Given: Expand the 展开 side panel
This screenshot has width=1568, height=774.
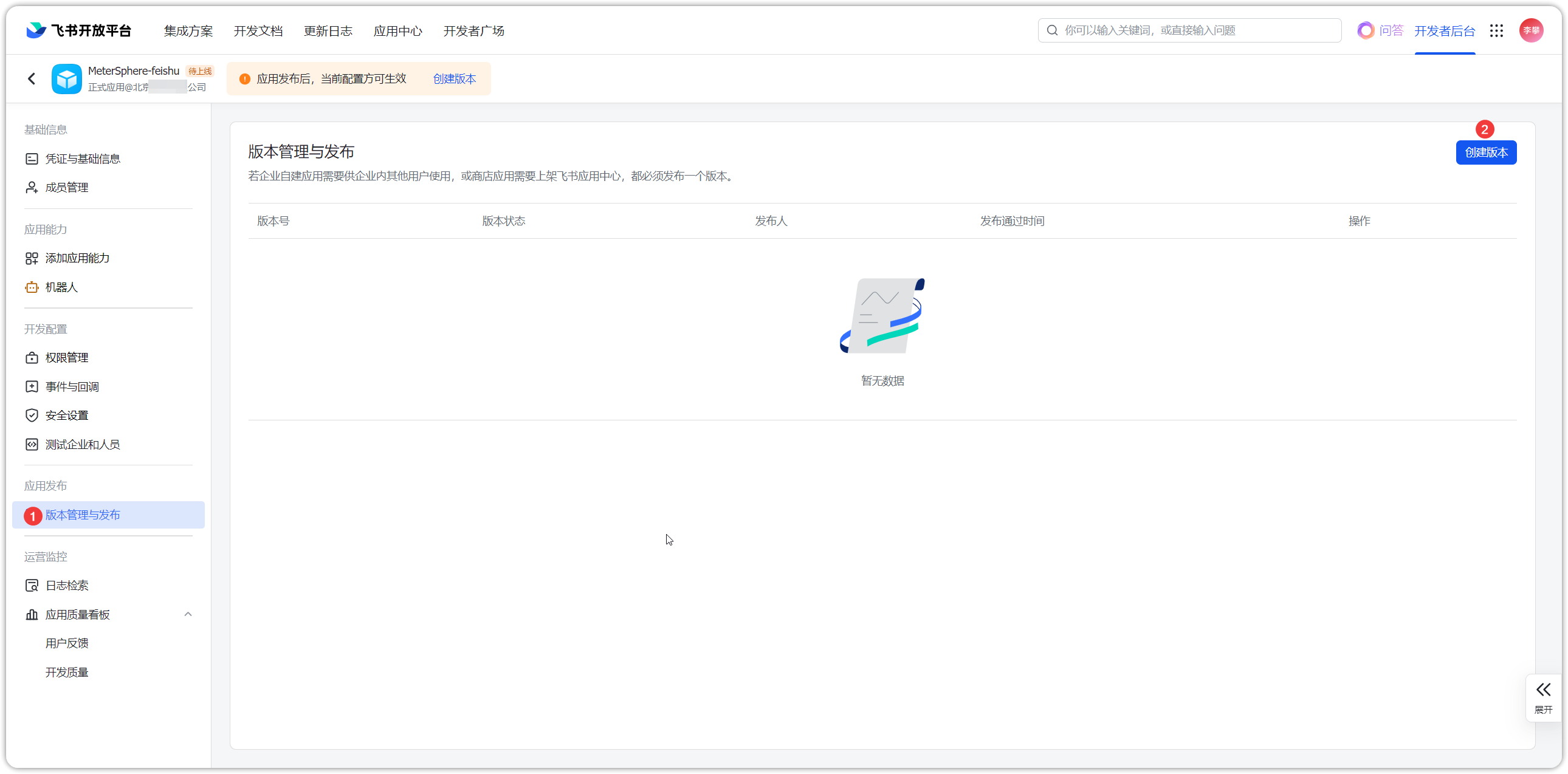Looking at the screenshot, I should point(1543,697).
